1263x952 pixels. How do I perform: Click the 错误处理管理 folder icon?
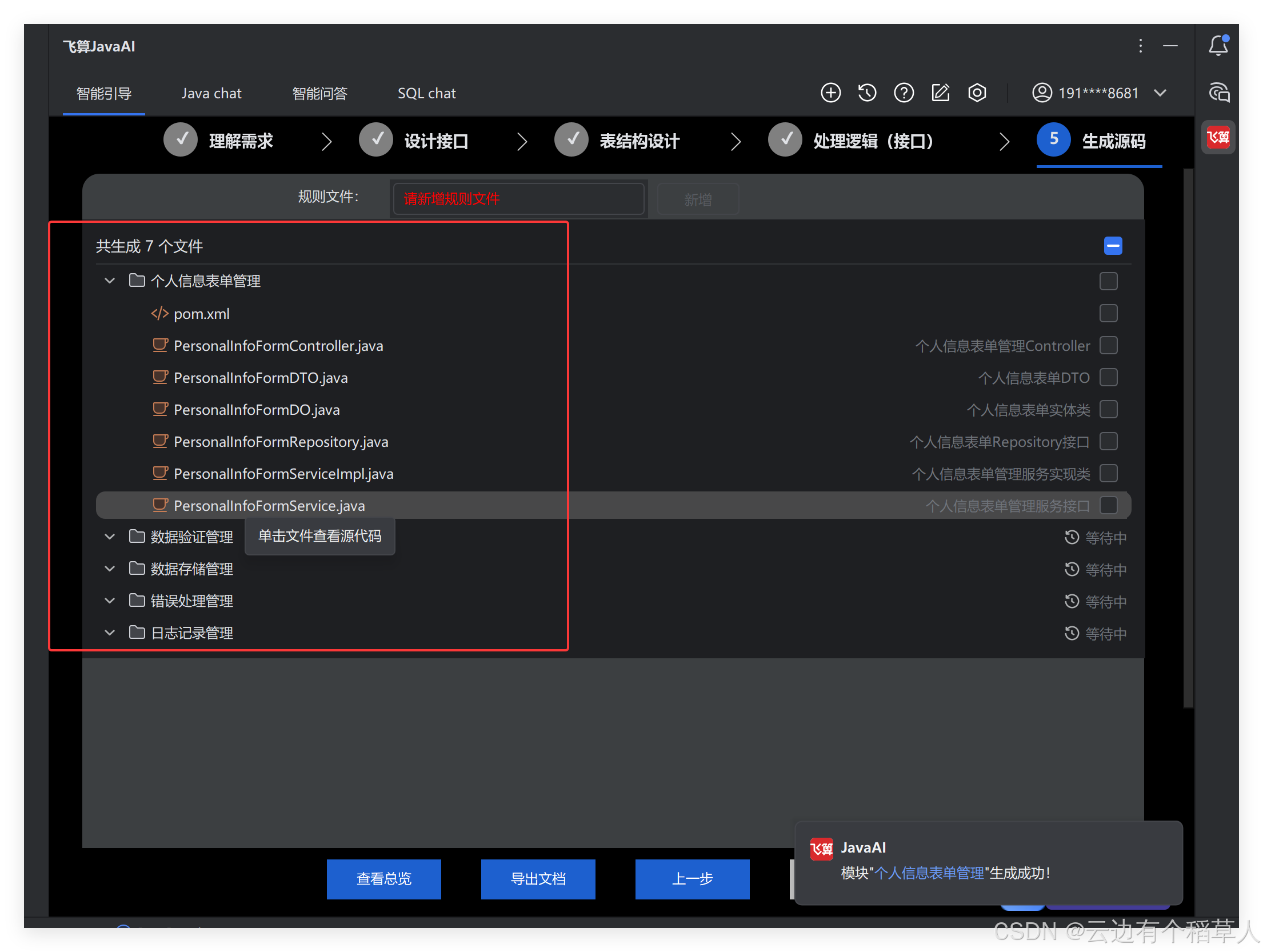click(x=137, y=601)
